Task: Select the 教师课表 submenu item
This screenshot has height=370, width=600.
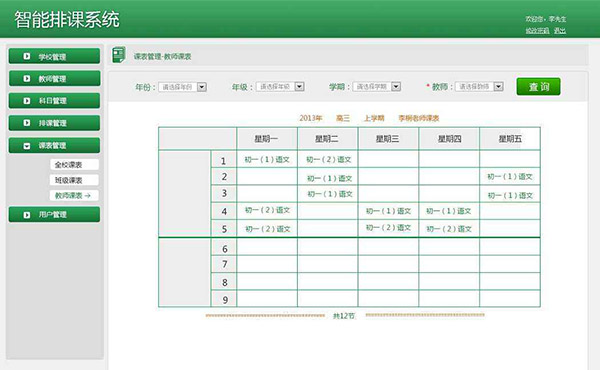Action: point(74,196)
